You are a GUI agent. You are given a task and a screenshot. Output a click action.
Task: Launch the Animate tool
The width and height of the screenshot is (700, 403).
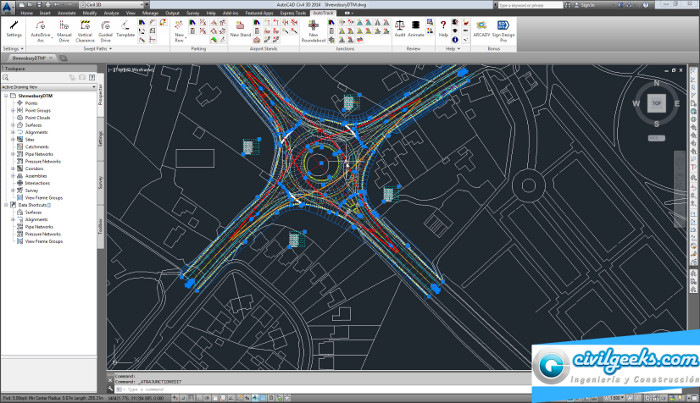pyautogui.click(x=416, y=27)
